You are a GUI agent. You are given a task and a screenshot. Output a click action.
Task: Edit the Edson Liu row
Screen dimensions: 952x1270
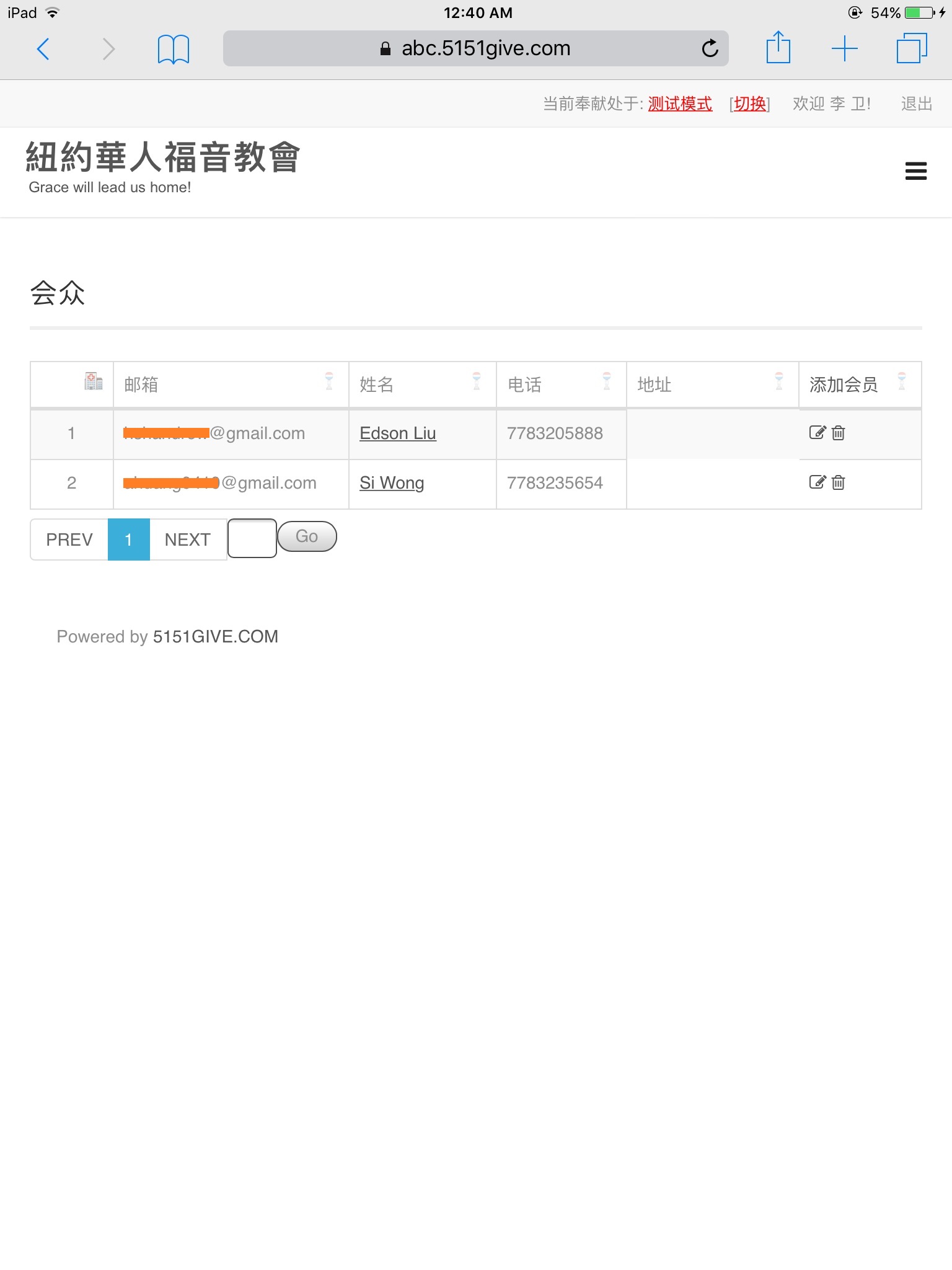pos(818,432)
